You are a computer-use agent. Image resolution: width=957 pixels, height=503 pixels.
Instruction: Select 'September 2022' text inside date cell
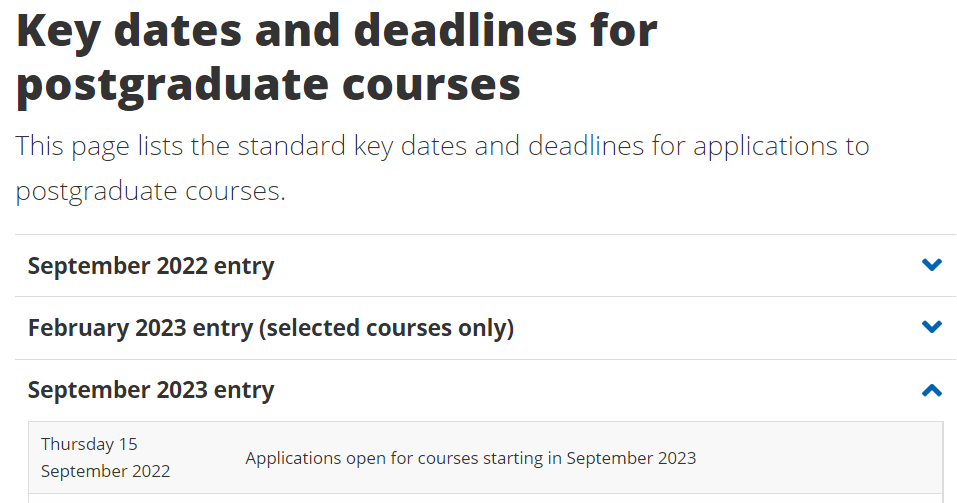coord(106,471)
